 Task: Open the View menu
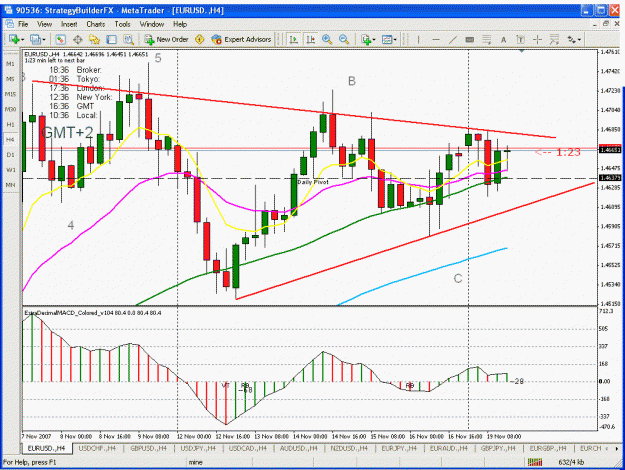tap(45, 24)
